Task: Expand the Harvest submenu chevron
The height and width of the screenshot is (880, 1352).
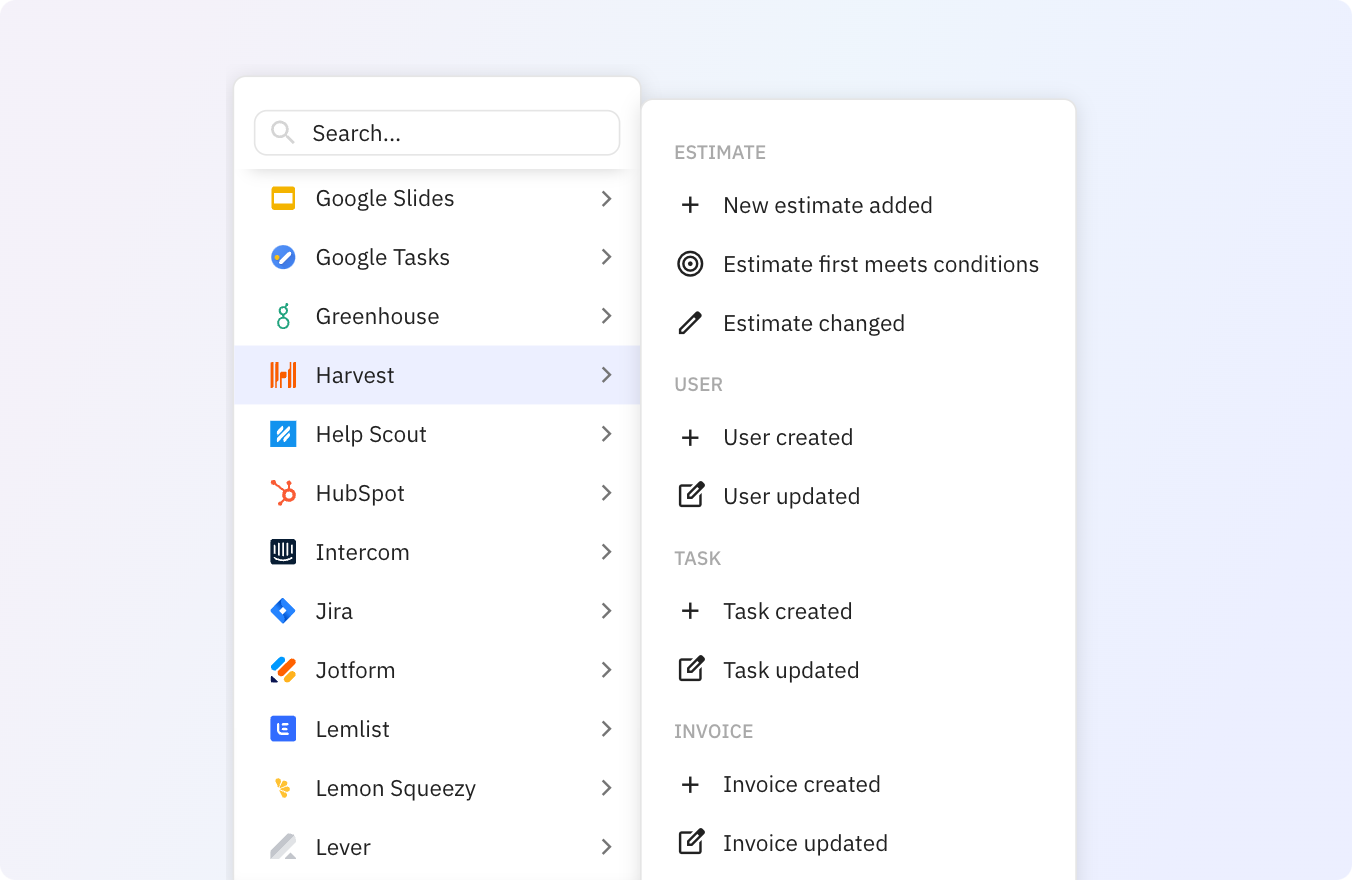Action: coord(606,375)
